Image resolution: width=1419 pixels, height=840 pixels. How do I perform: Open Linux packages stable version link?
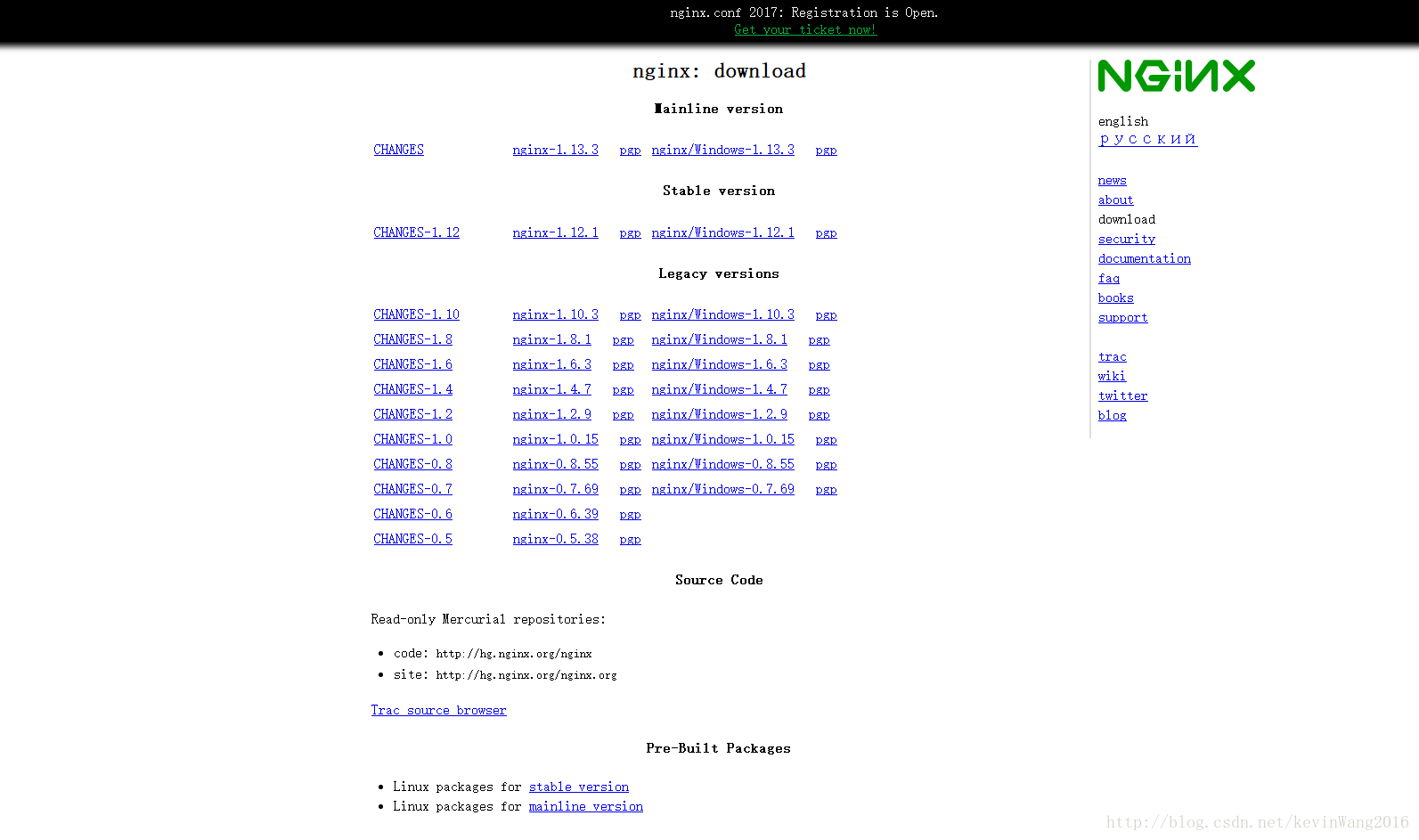[579, 787]
